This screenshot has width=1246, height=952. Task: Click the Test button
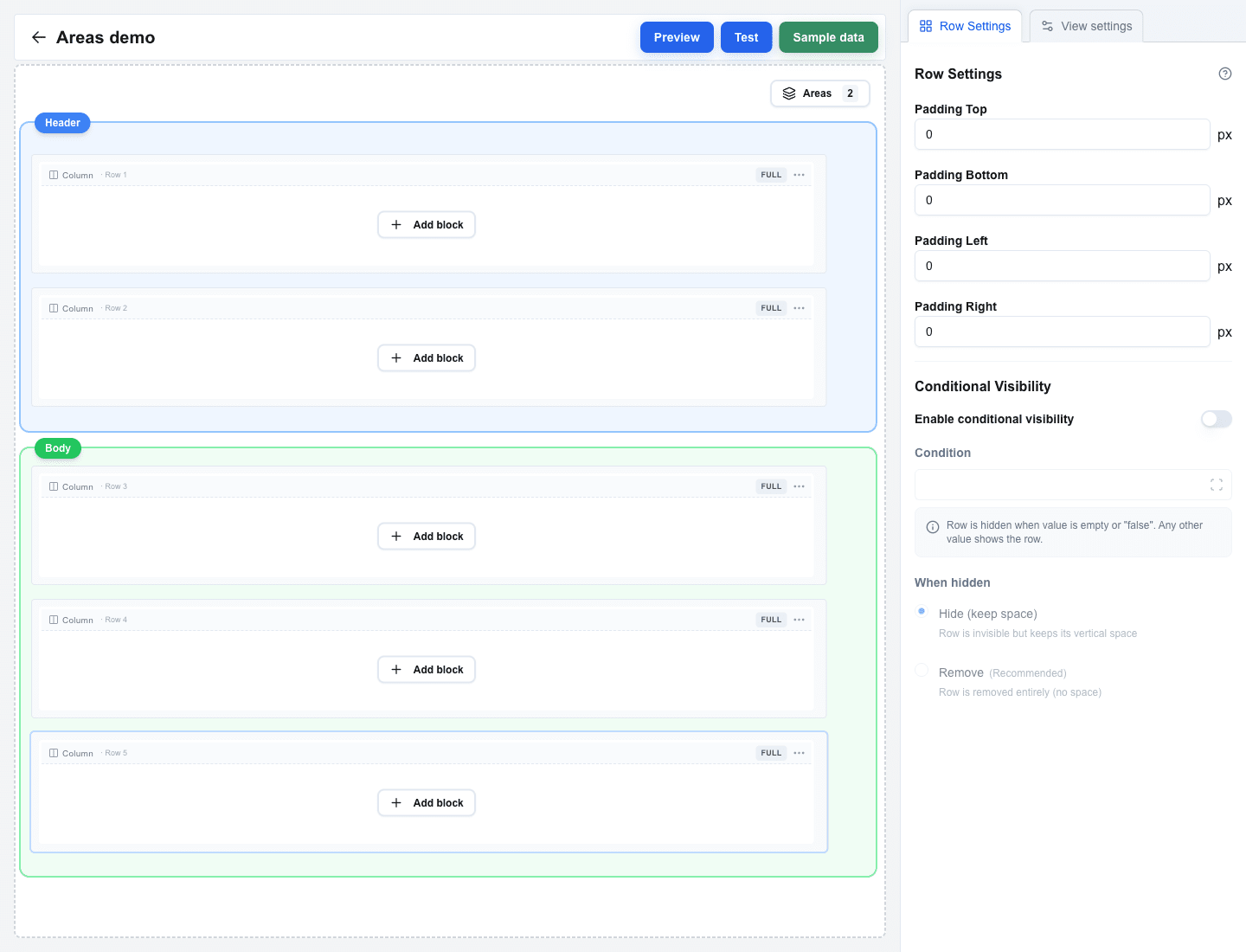pos(746,37)
